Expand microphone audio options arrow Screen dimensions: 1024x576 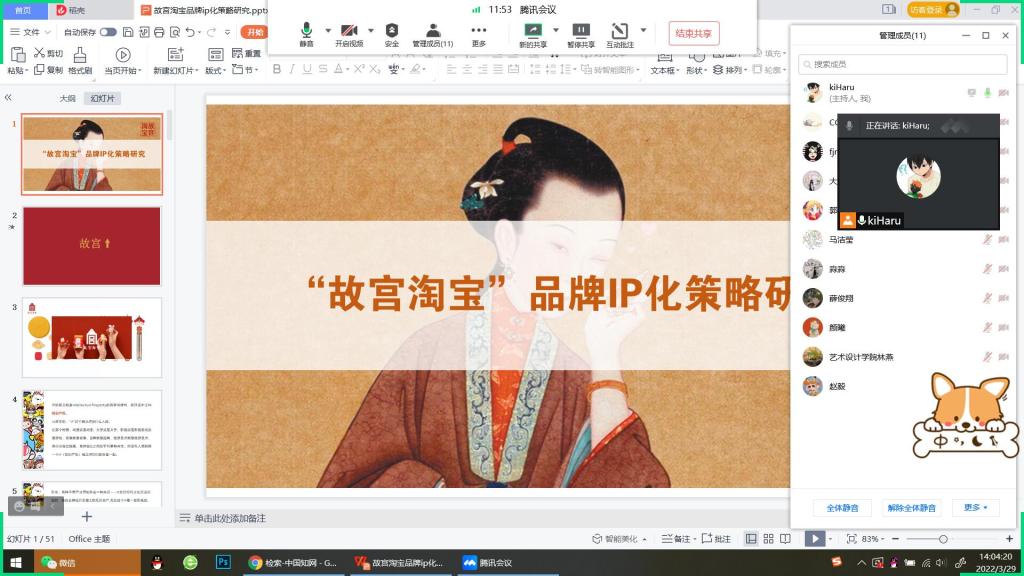point(328,30)
